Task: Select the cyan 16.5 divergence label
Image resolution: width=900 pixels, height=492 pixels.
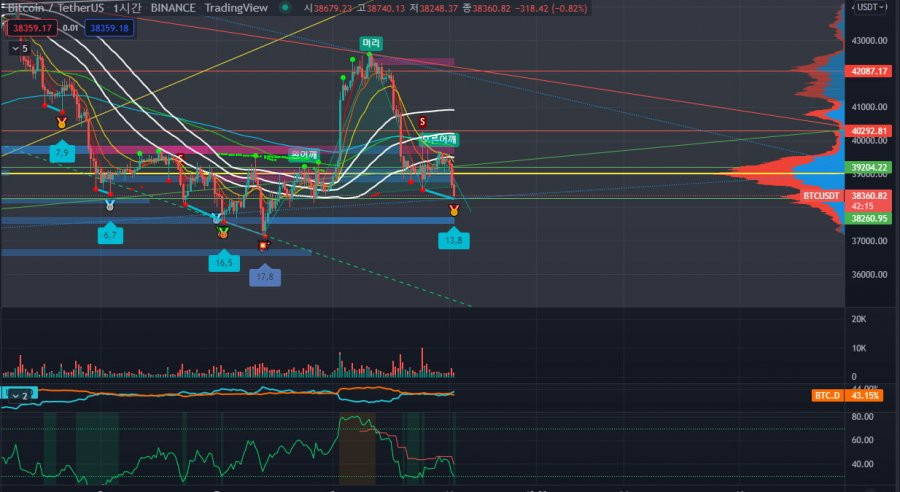Action: click(x=224, y=261)
